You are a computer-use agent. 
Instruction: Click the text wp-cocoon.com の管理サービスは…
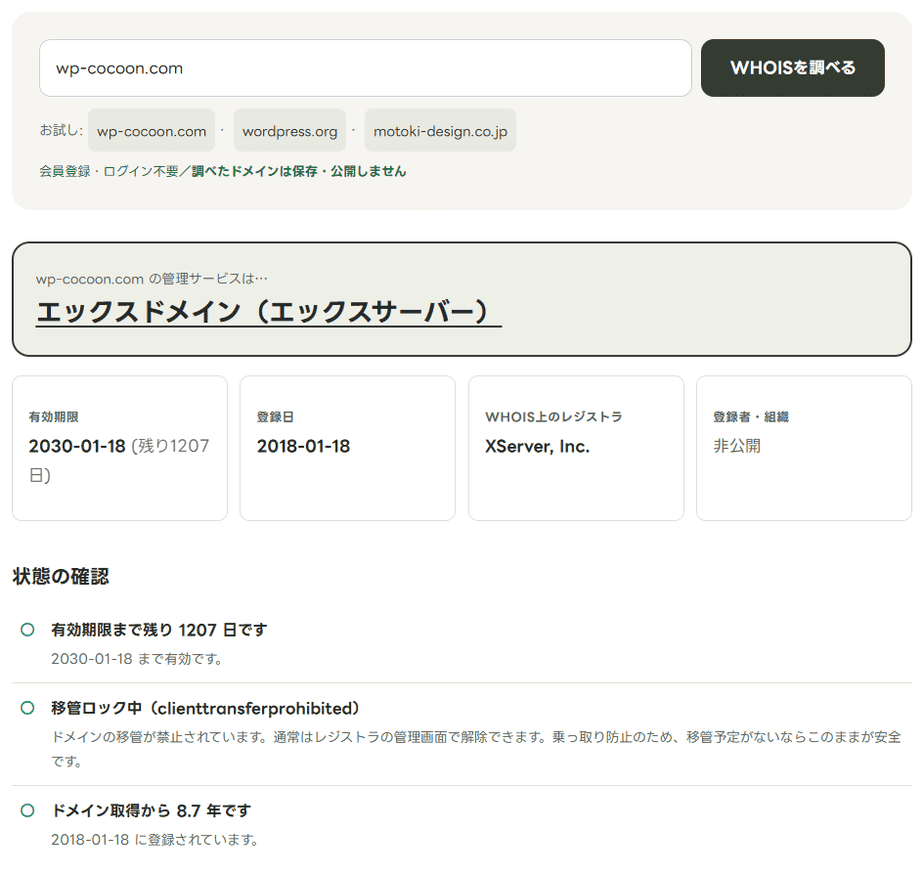click(x=151, y=279)
